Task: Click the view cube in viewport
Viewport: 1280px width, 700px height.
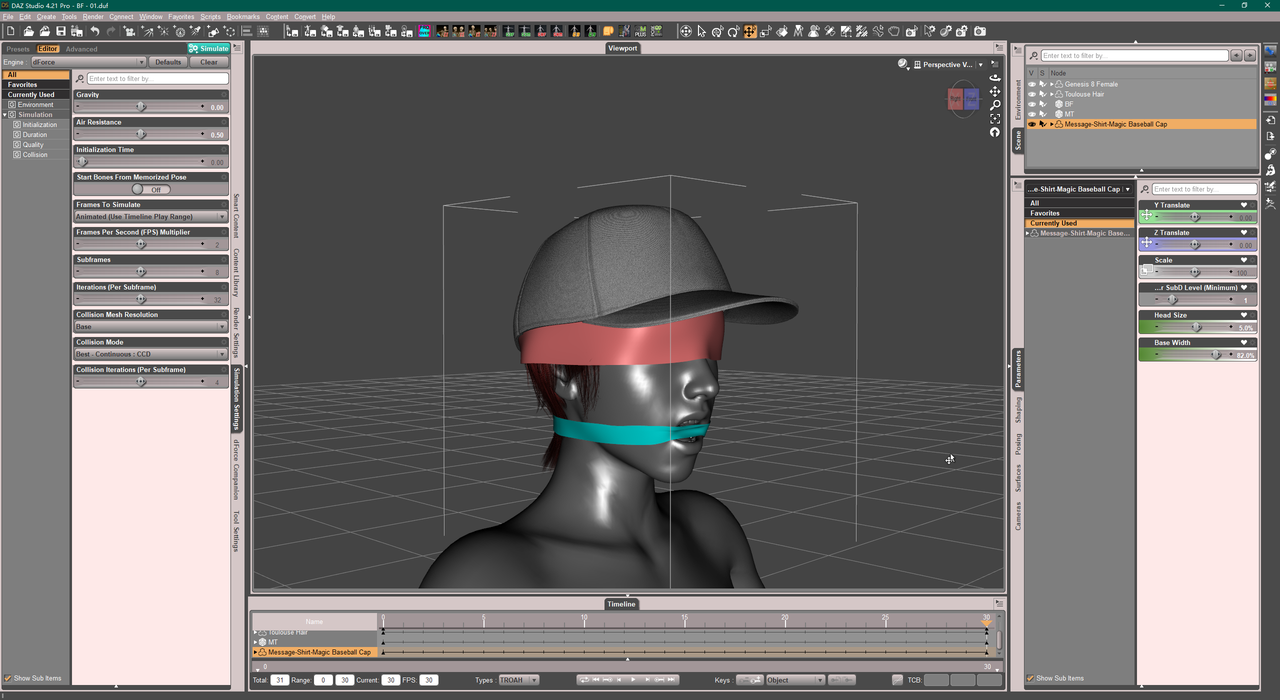Action: 963,99
